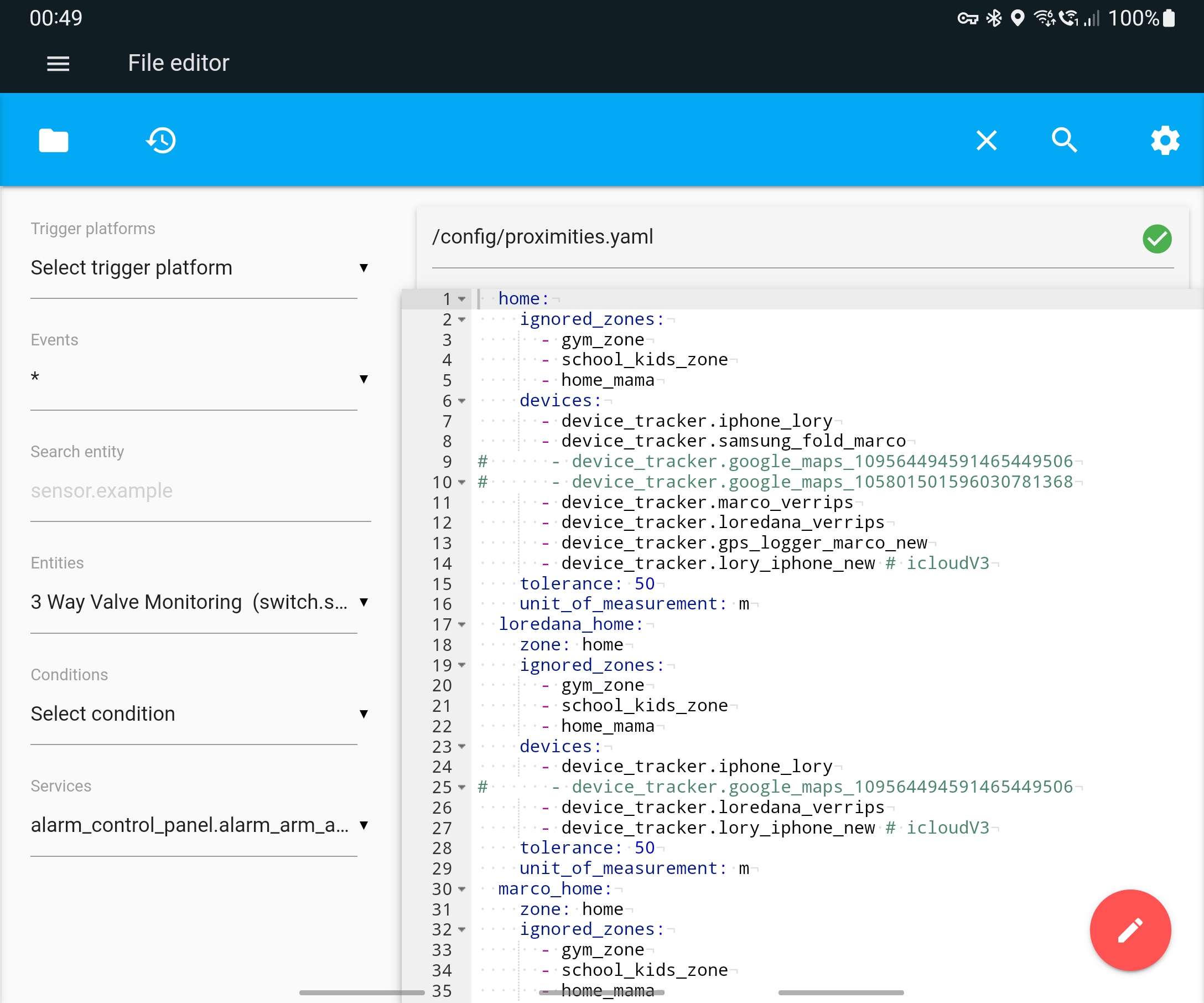This screenshot has width=1204, height=1003.
Task: Collapse the fold at line 17 loredana_home
Action: tap(461, 625)
